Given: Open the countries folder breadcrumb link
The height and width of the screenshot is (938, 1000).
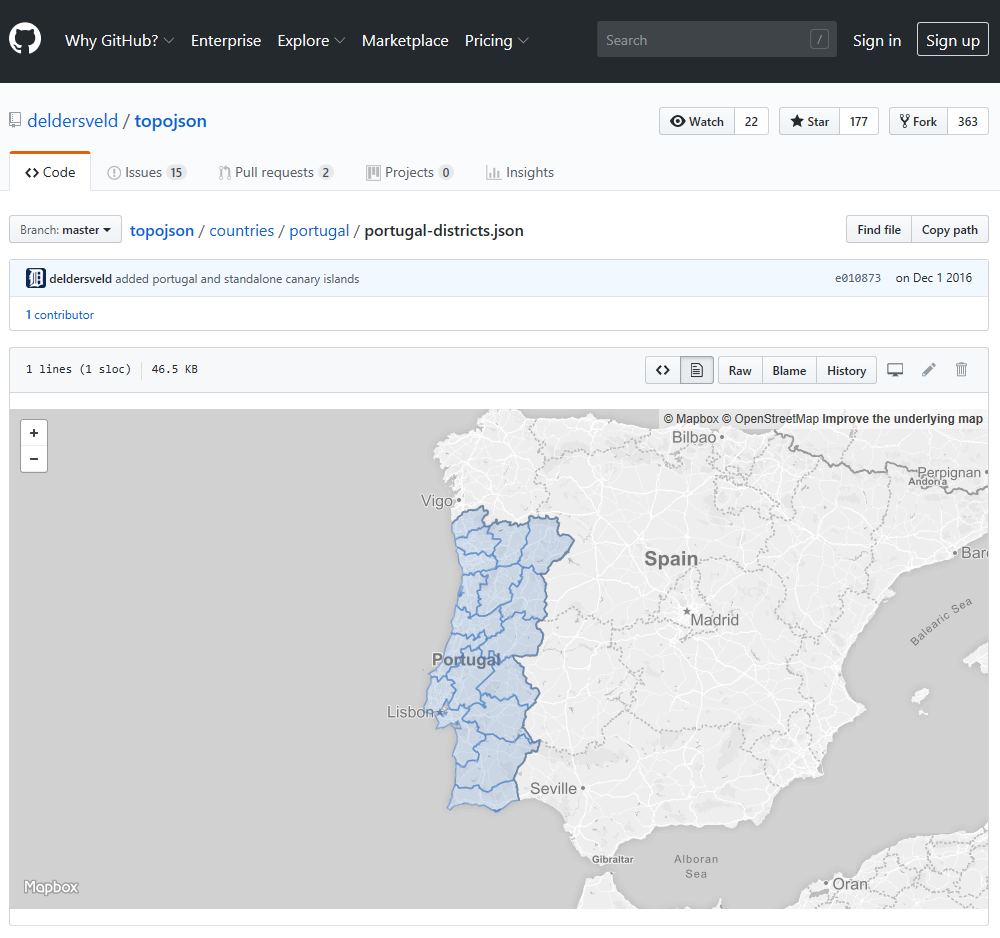Looking at the screenshot, I should (x=241, y=229).
